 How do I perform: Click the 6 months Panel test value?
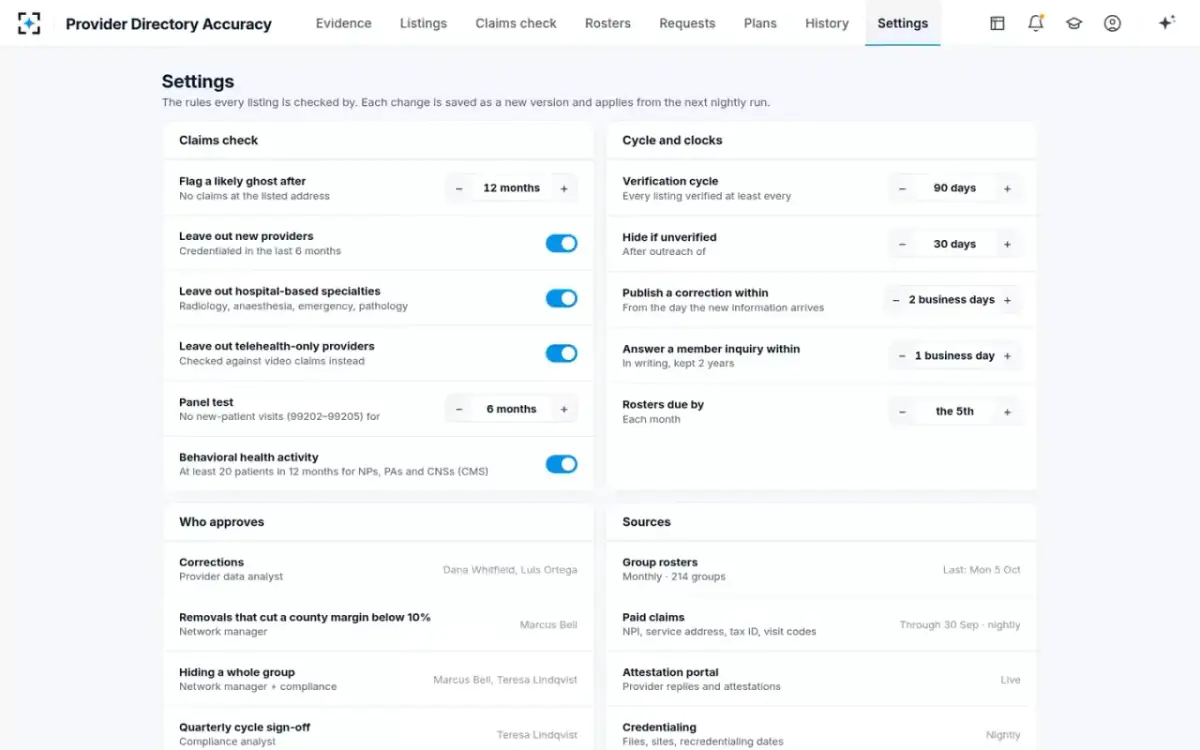click(511, 409)
